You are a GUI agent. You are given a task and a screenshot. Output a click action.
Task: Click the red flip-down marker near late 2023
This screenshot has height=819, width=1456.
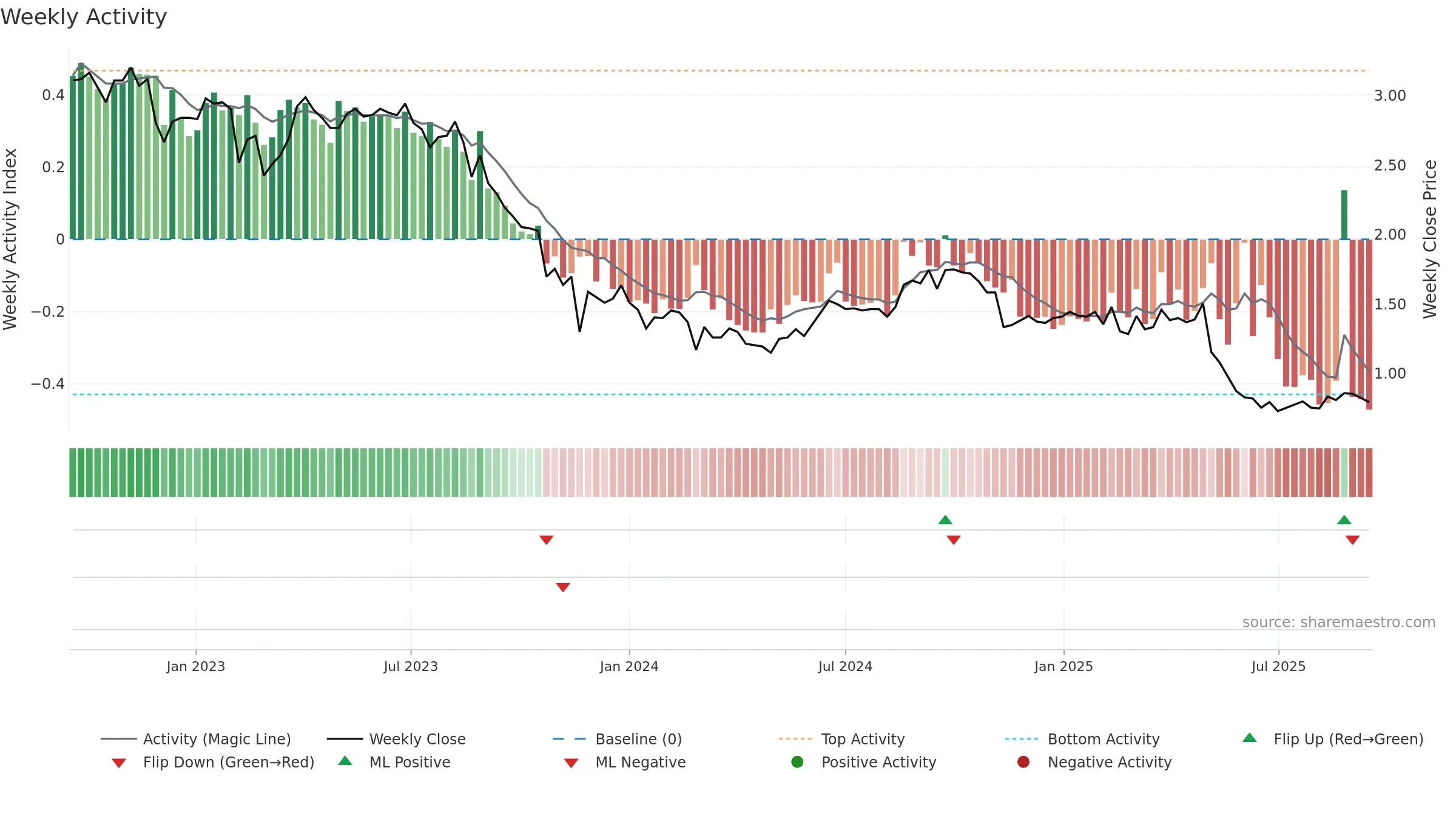coord(547,540)
